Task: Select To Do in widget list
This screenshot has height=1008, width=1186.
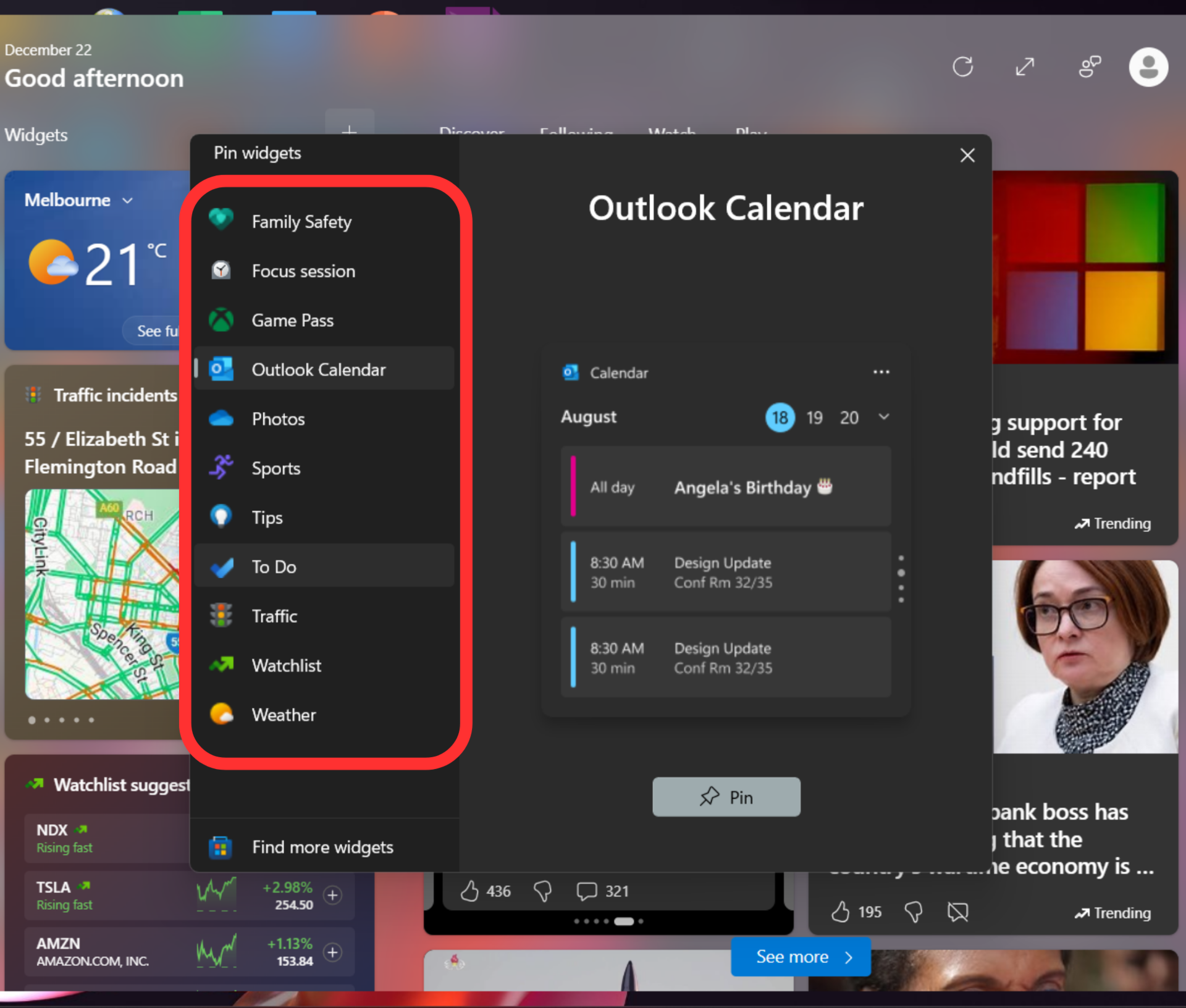Action: click(x=274, y=567)
